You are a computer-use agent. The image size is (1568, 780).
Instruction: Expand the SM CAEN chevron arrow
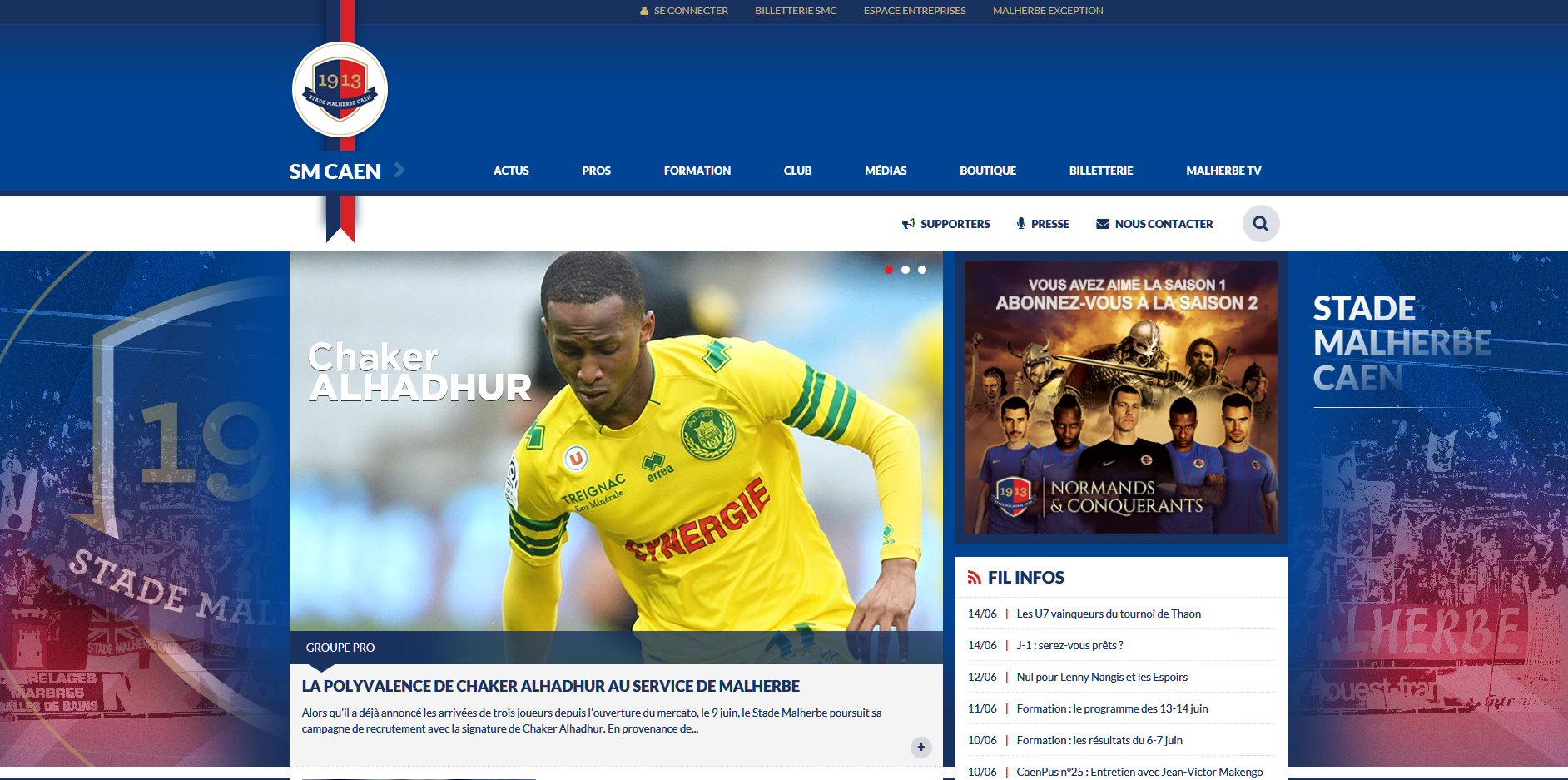[x=399, y=170]
